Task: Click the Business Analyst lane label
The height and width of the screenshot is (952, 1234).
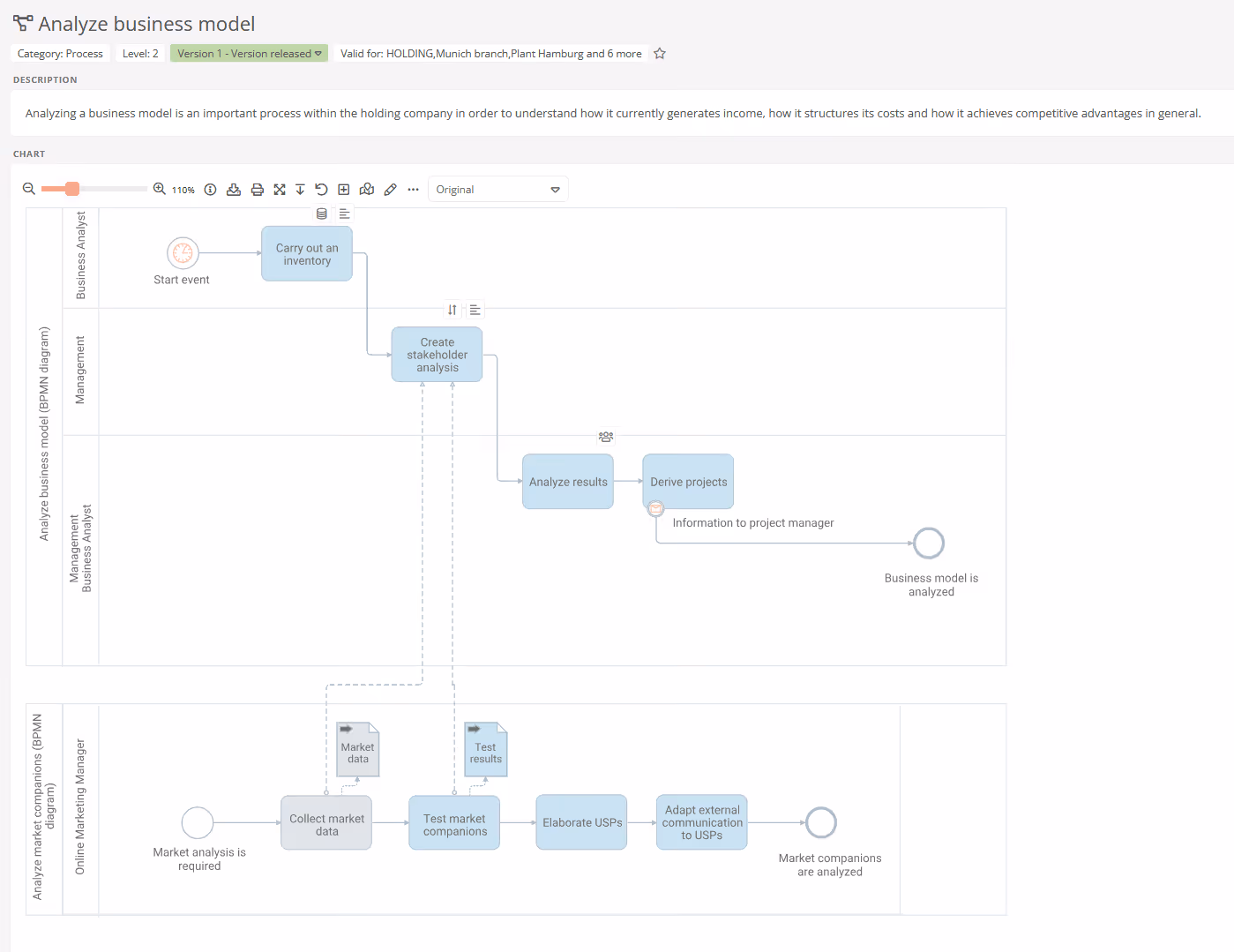Action: 81,256
